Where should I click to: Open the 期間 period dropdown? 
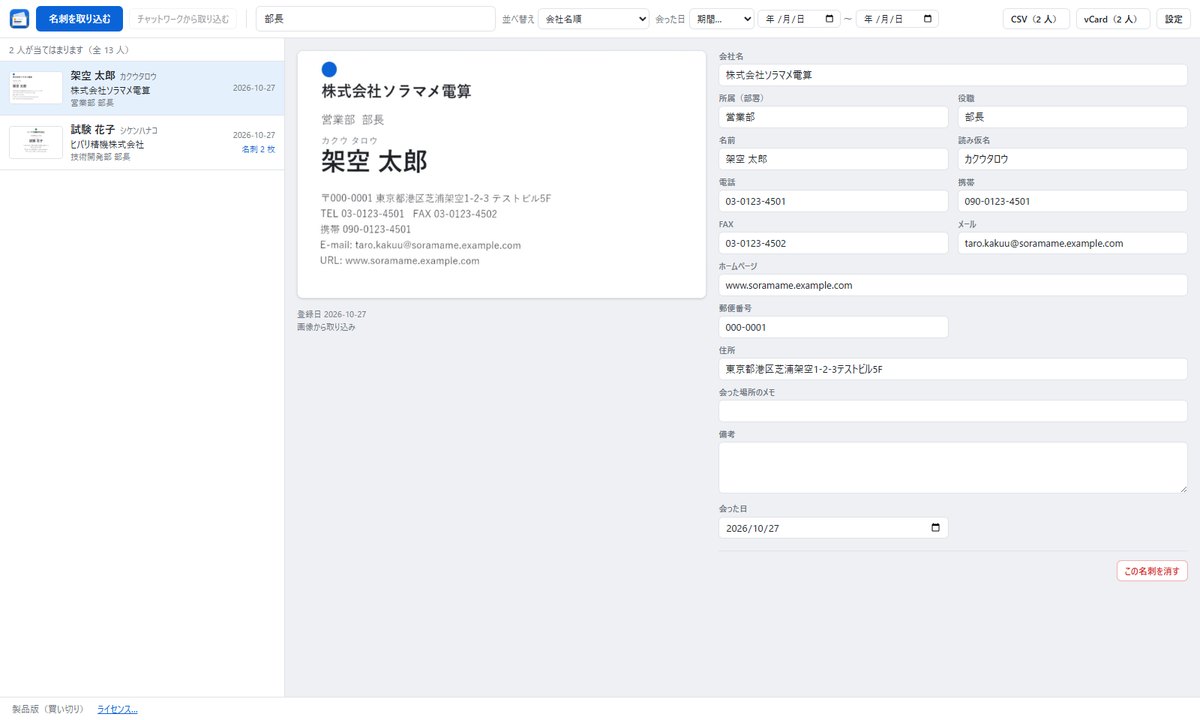coord(721,19)
